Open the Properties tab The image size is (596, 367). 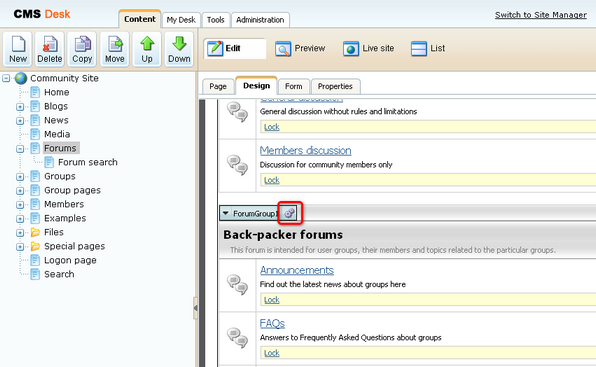click(x=335, y=86)
